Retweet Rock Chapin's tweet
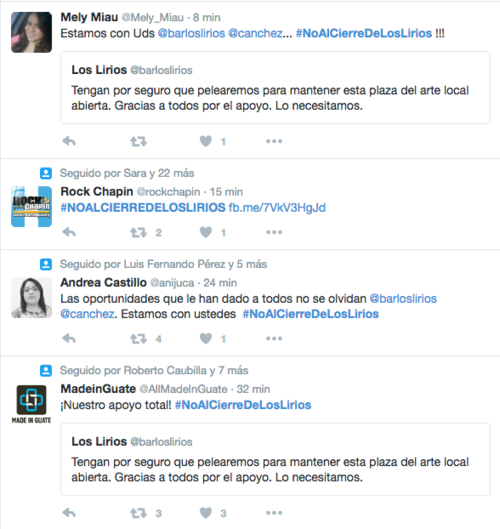 139,232
